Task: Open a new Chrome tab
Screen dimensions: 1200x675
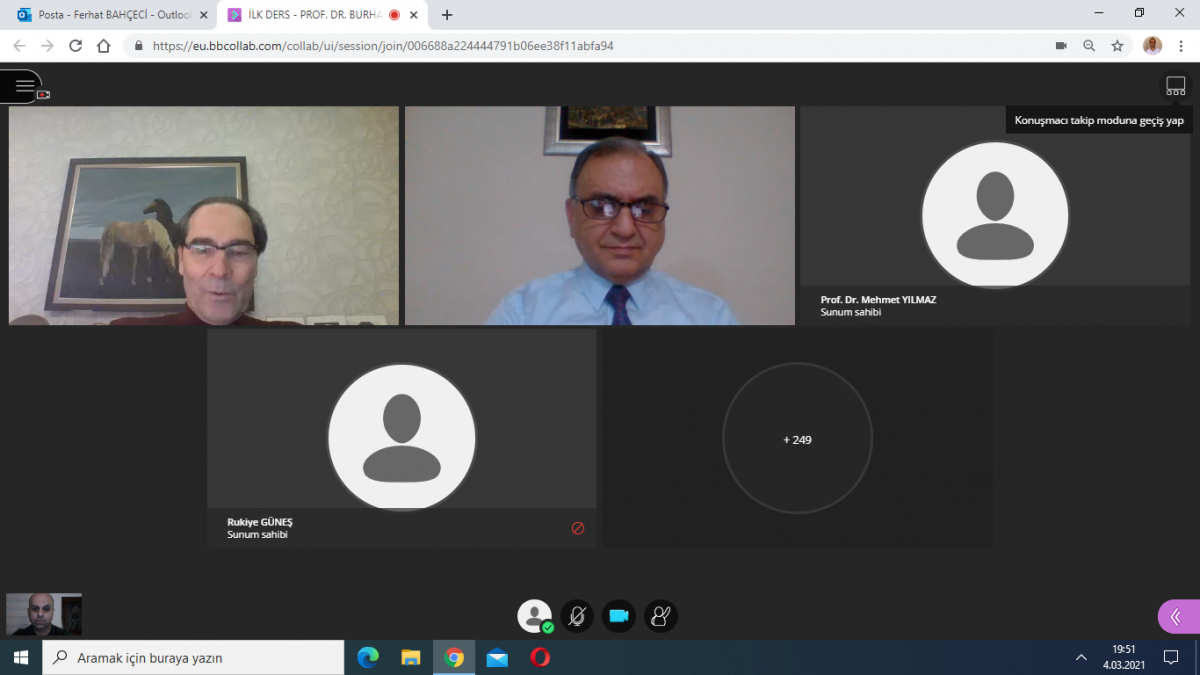Action: coord(447,15)
